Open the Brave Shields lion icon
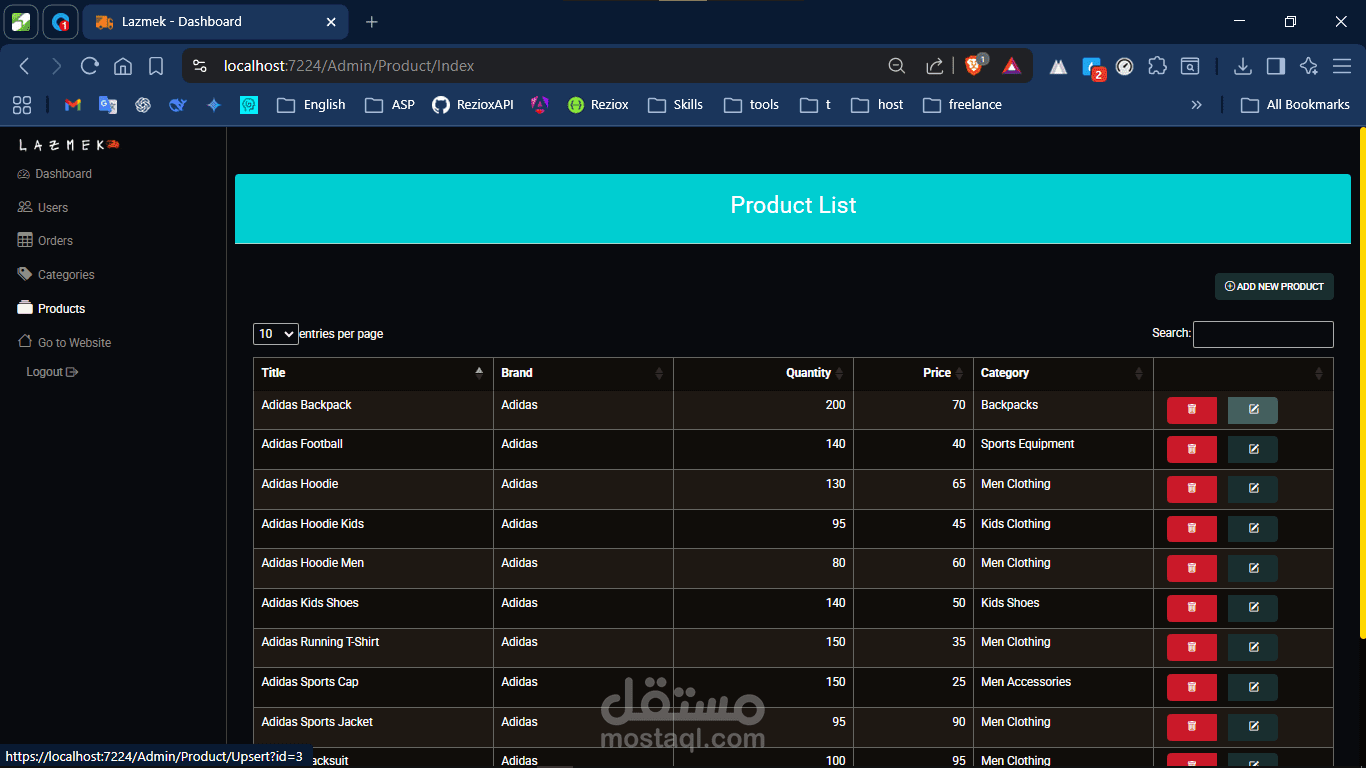 [x=973, y=66]
